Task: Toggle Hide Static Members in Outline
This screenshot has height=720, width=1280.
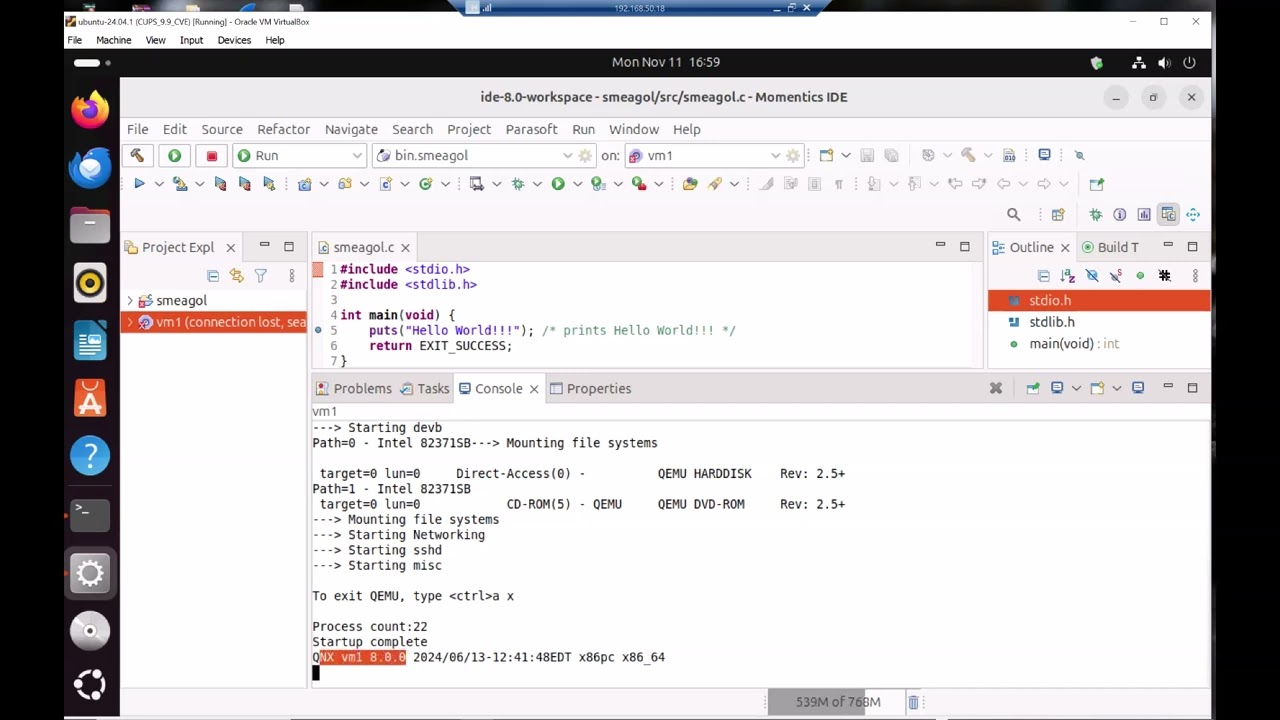Action: 1115,275
